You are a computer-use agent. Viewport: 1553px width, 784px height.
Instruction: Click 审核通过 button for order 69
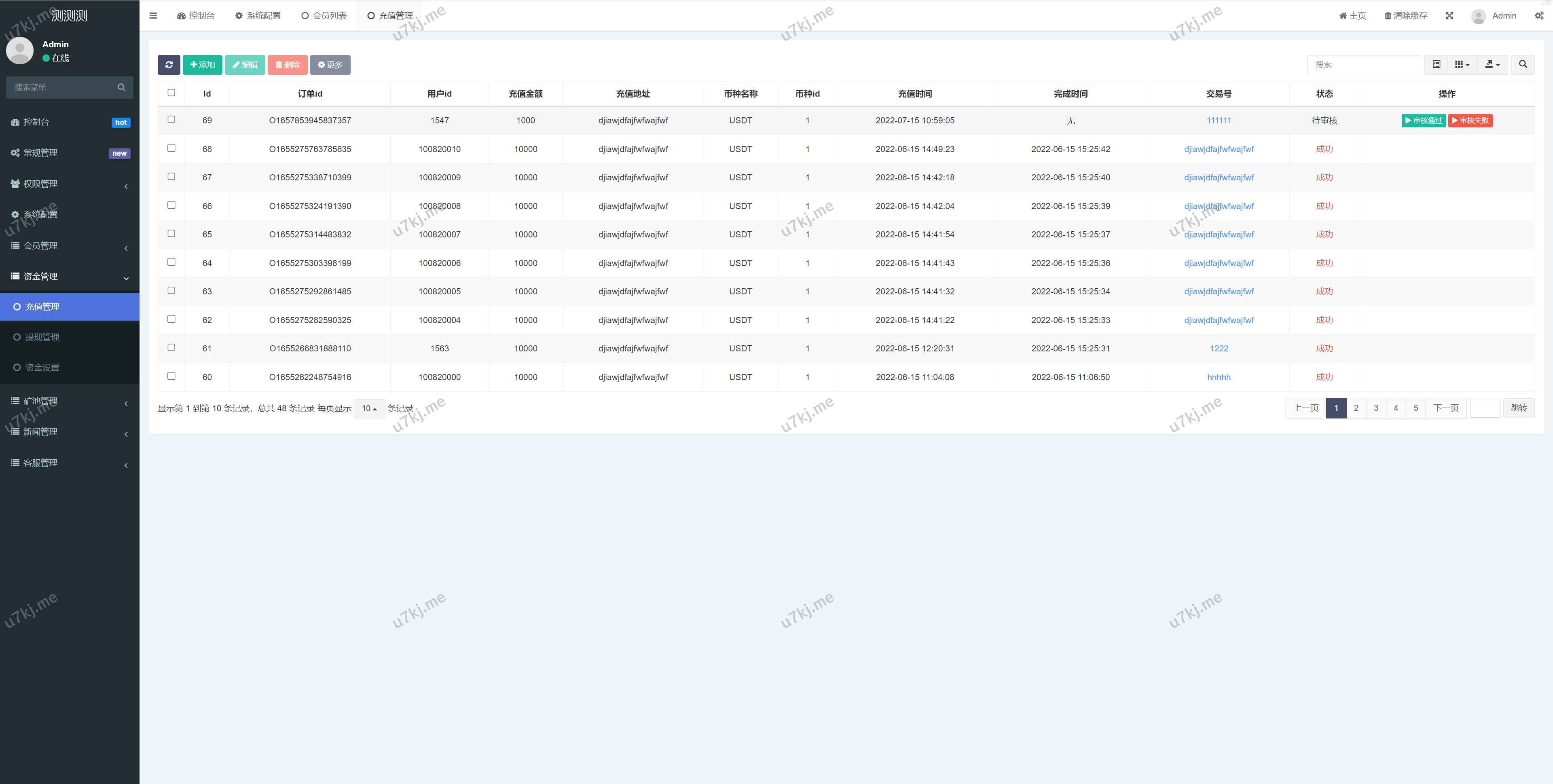pos(1423,120)
